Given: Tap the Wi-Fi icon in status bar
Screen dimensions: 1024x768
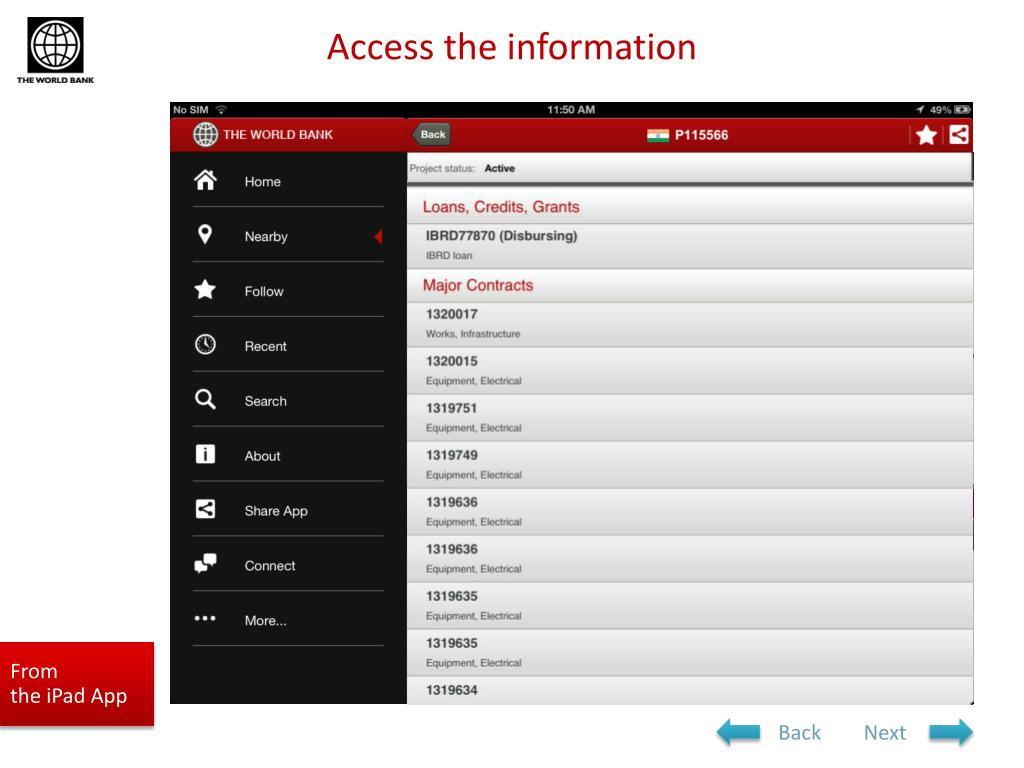Looking at the screenshot, I should [221, 110].
